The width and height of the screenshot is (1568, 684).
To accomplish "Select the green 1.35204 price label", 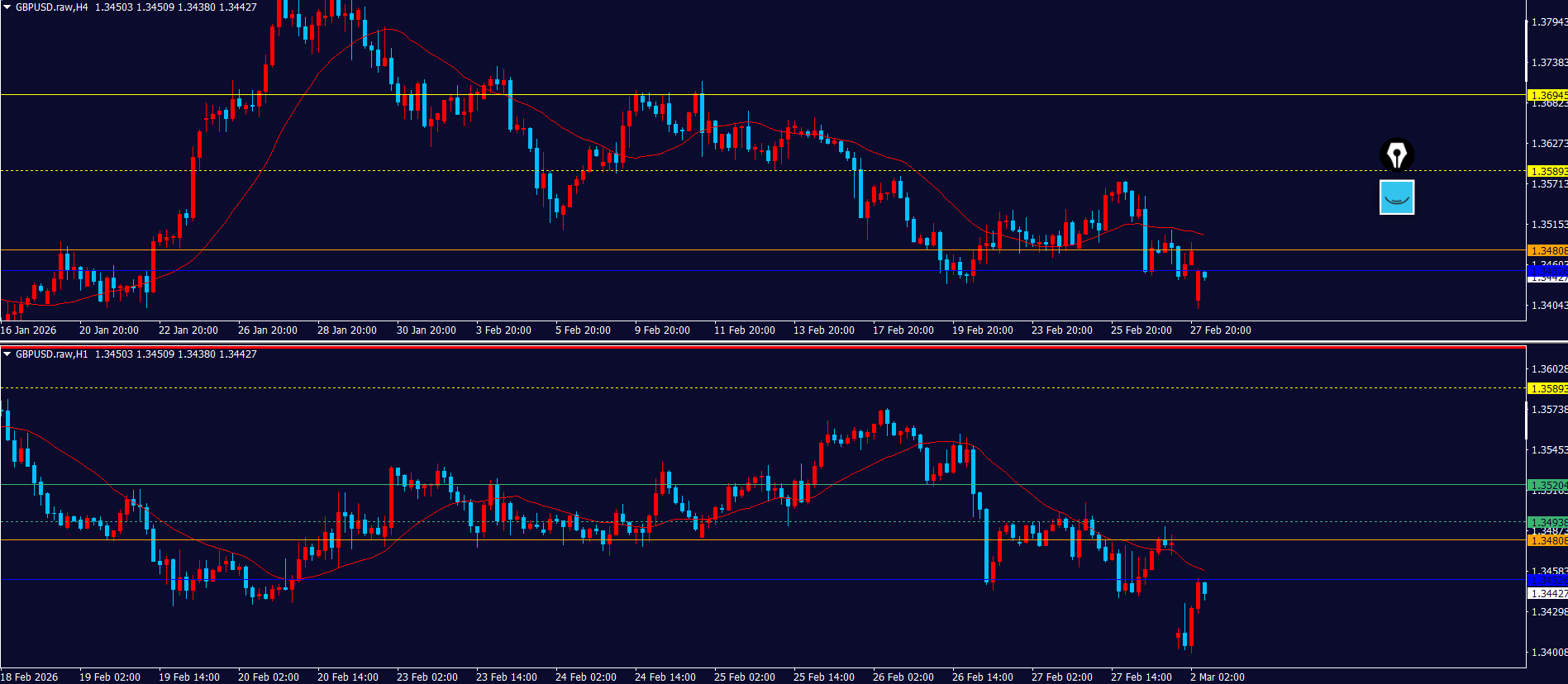I will [1547, 485].
